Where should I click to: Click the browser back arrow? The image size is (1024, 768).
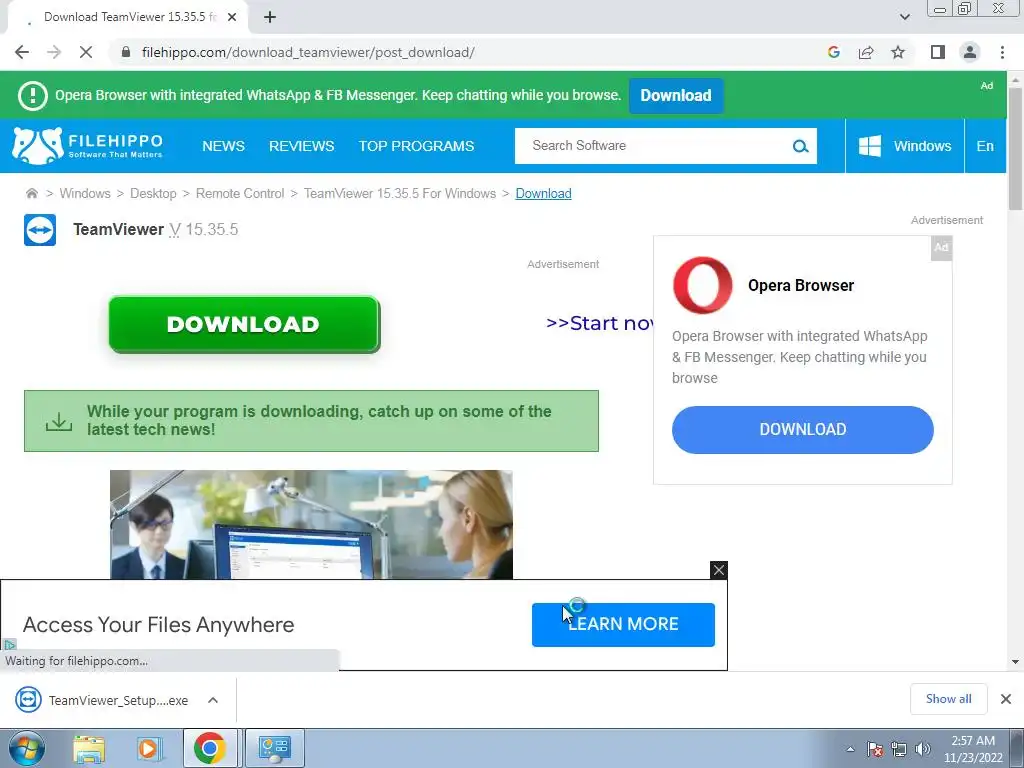(x=22, y=52)
